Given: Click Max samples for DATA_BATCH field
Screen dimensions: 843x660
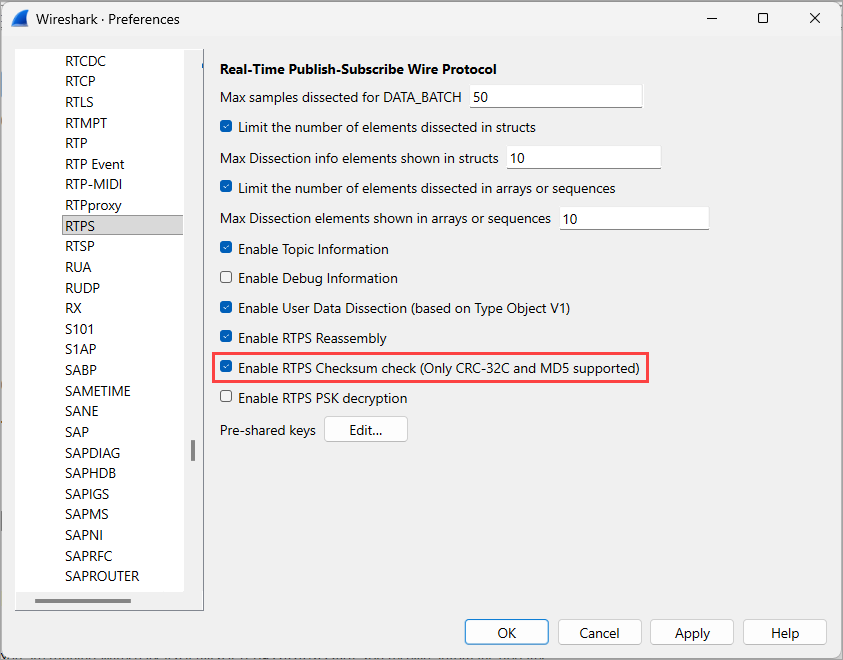Looking at the screenshot, I should coord(555,97).
